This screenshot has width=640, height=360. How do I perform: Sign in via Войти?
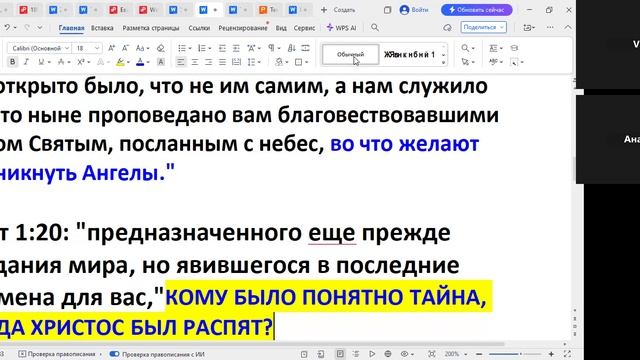[414, 9]
